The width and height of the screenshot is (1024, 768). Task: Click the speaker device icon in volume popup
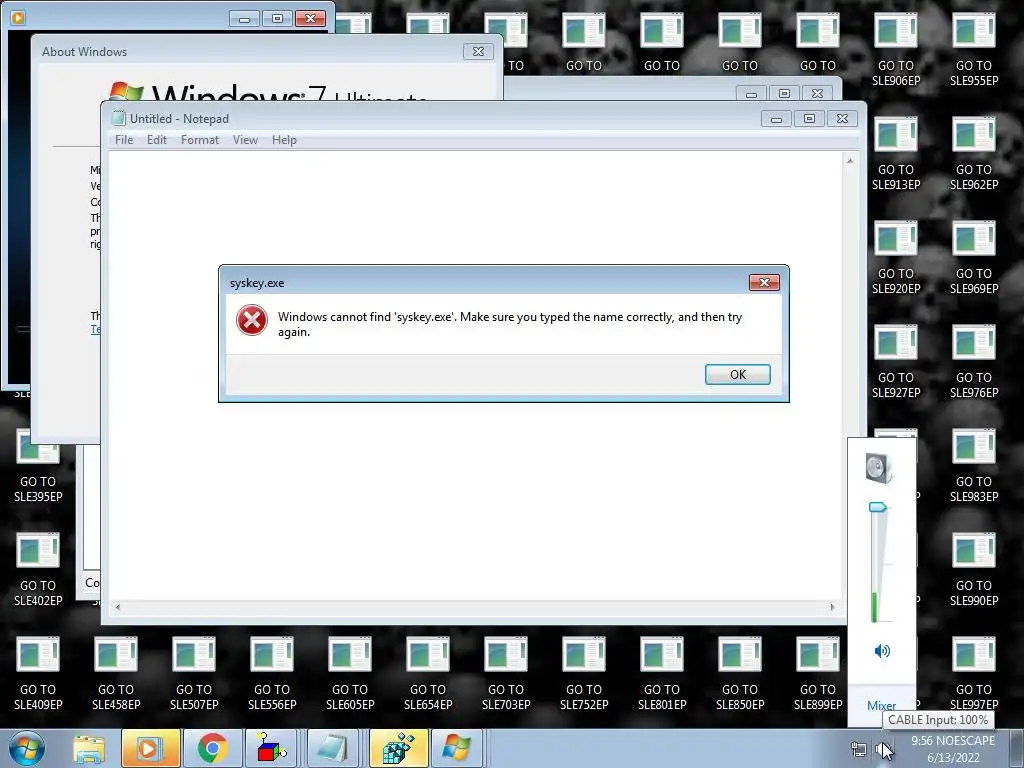880,468
